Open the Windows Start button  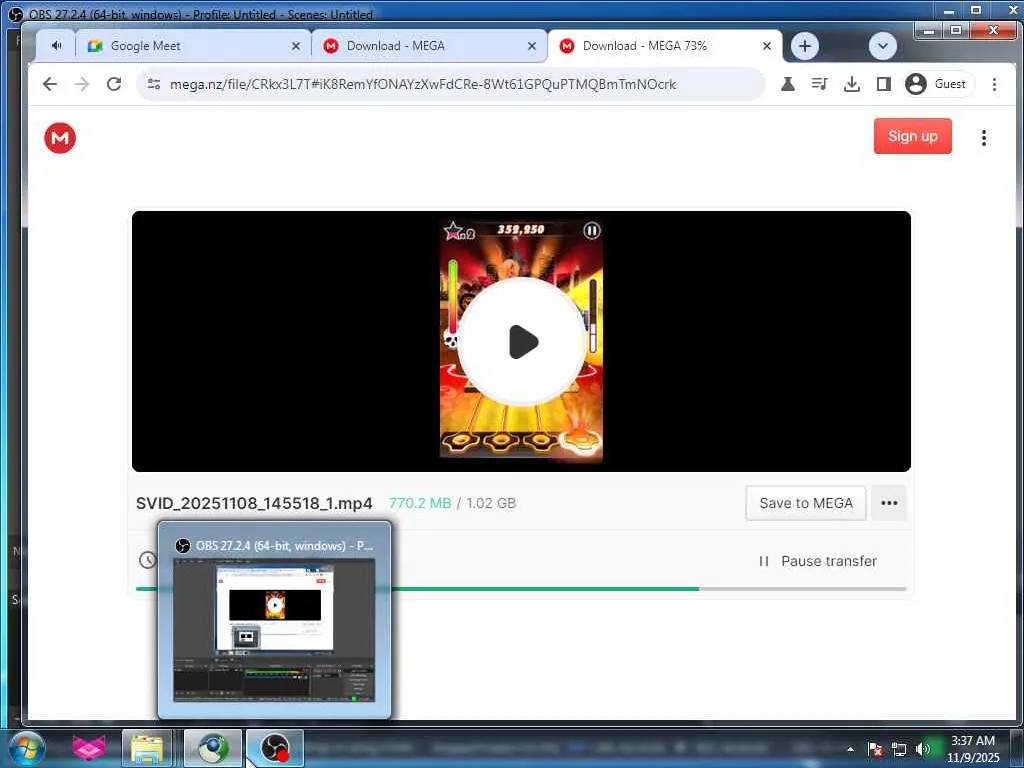tap(27, 748)
